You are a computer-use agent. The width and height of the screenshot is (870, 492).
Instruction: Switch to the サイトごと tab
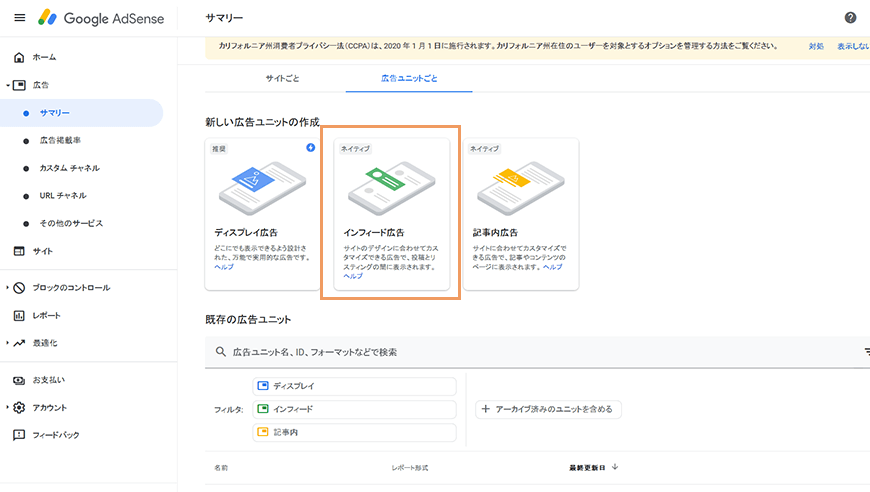tap(282, 78)
